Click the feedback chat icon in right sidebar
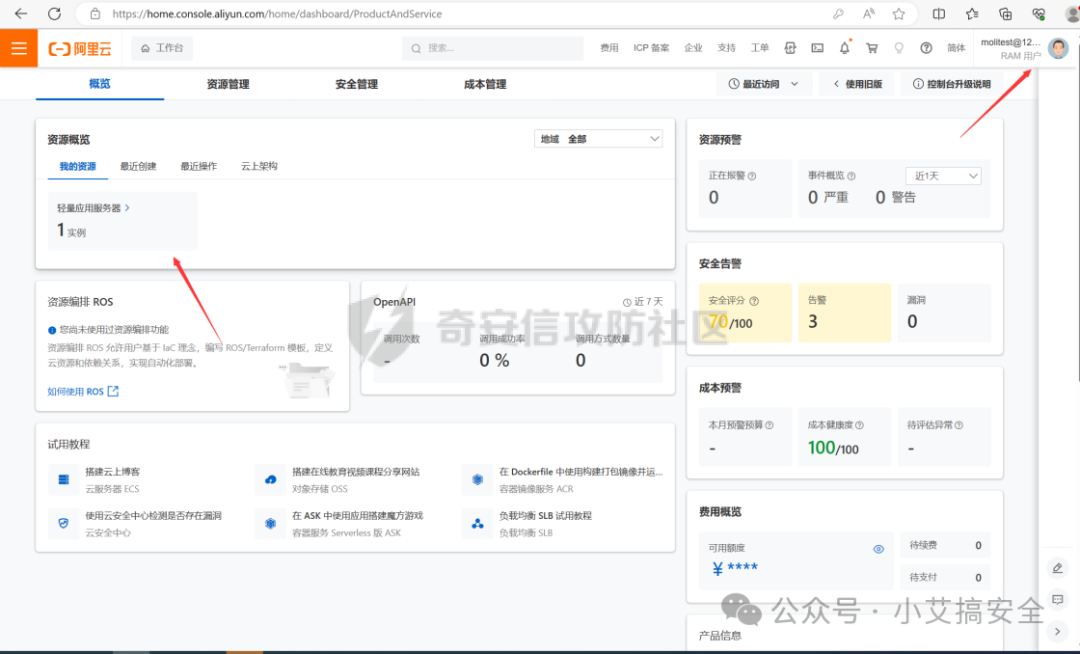This screenshot has height=654, width=1080. [1057, 600]
